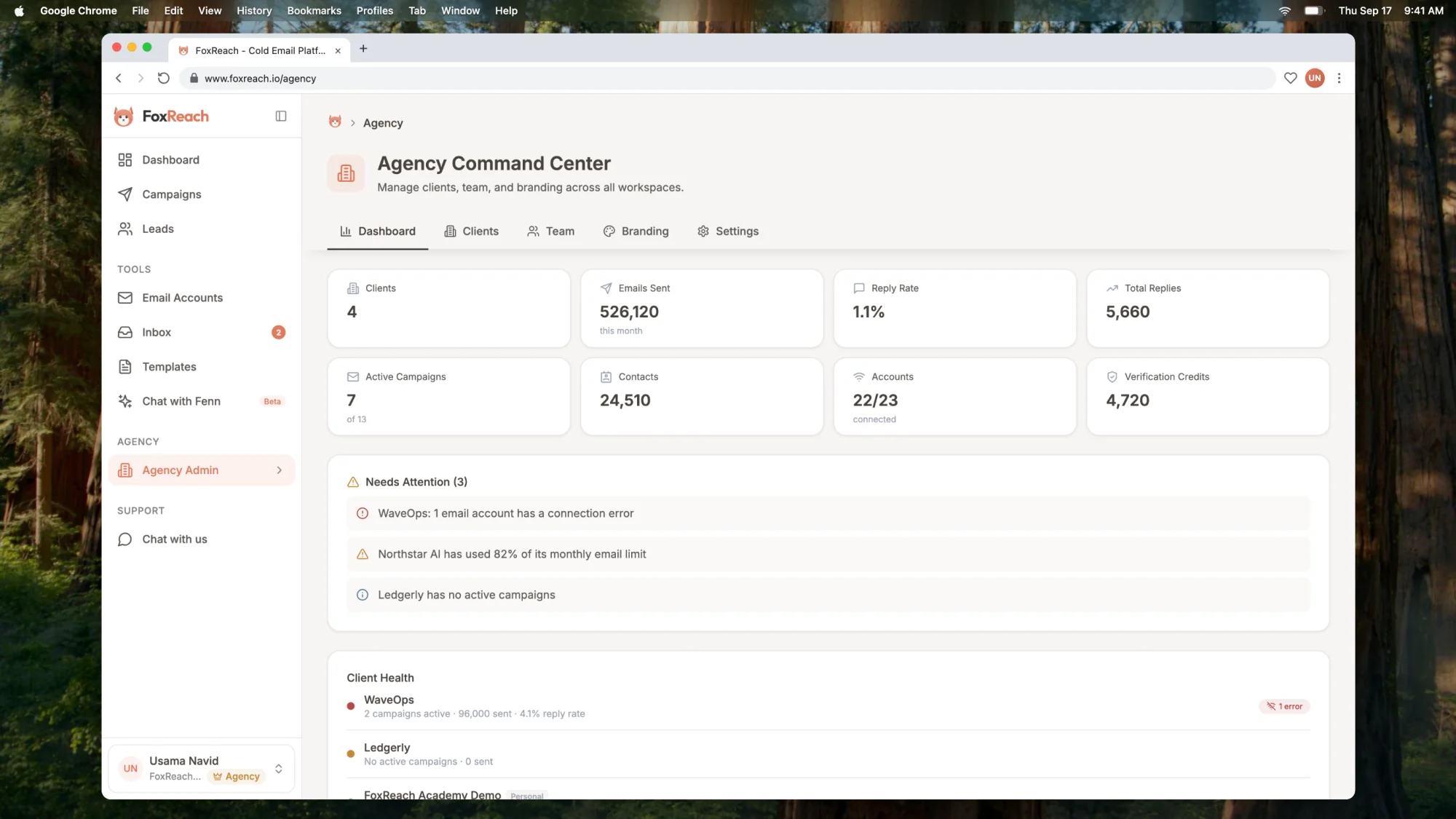Click the address bar URL field
The image size is (1456, 819).
728,79
